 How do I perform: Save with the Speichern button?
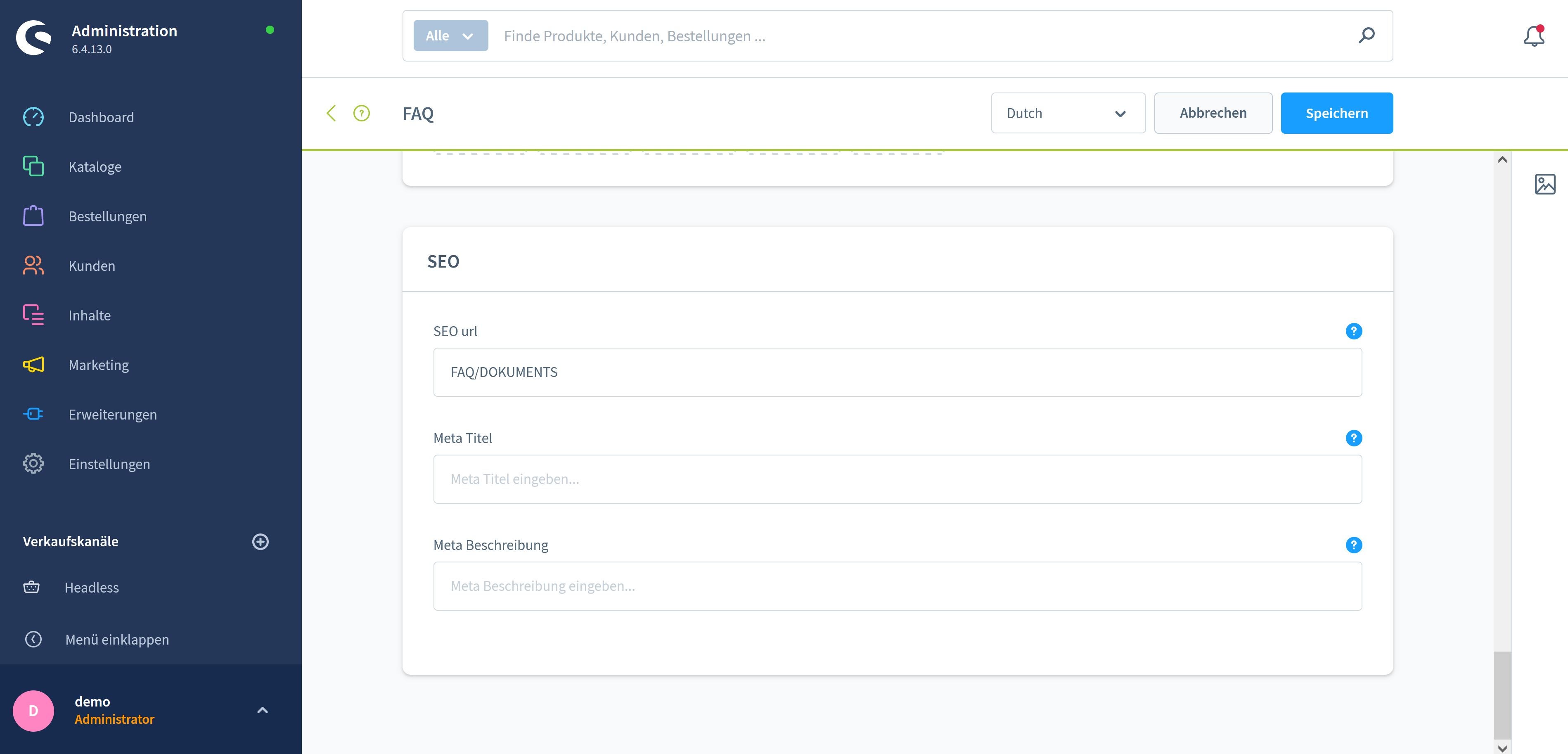point(1337,113)
